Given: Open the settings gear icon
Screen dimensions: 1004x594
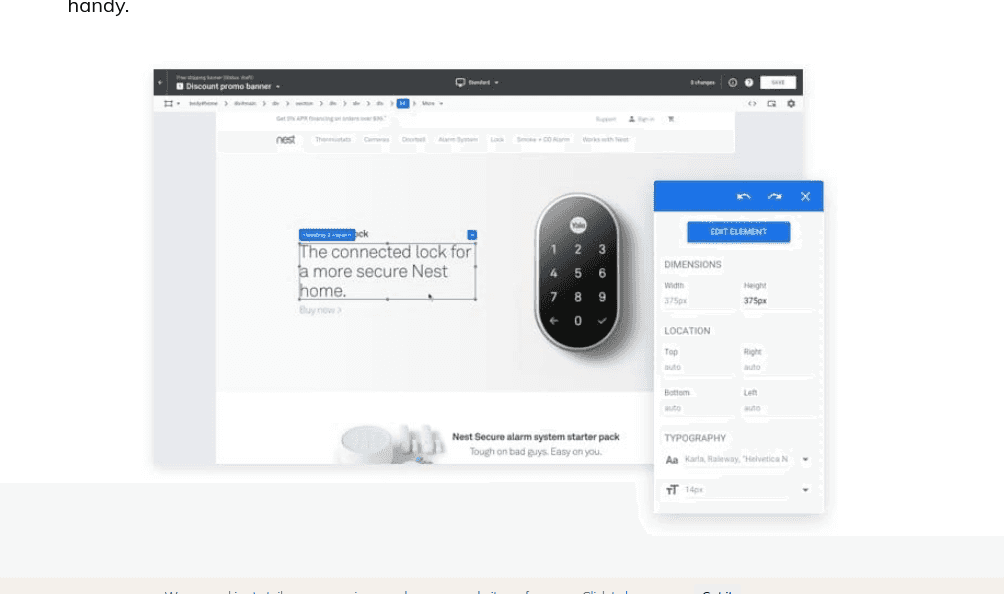Looking at the screenshot, I should point(791,104).
